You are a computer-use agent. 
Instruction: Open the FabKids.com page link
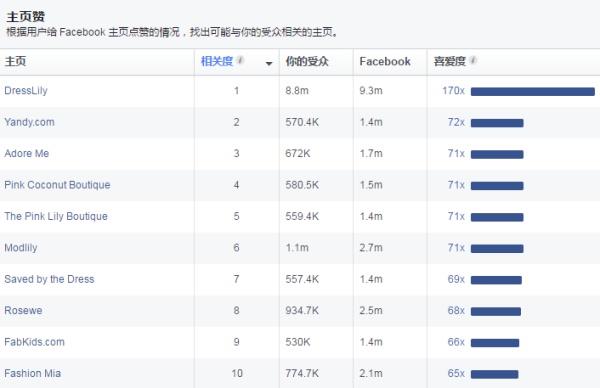coord(34,342)
